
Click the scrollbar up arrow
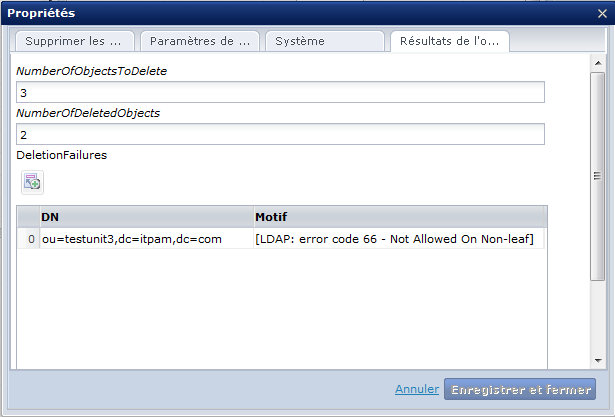598,63
